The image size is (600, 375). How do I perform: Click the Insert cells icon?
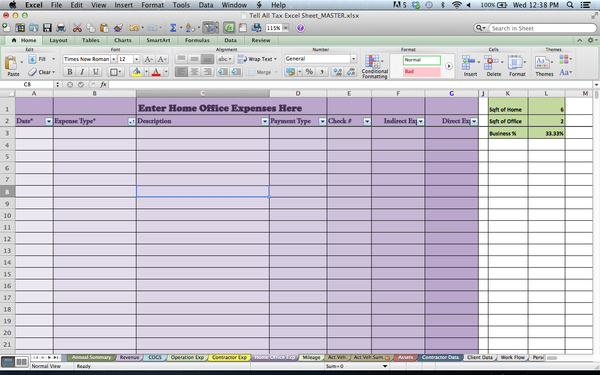click(x=468, y=62)
